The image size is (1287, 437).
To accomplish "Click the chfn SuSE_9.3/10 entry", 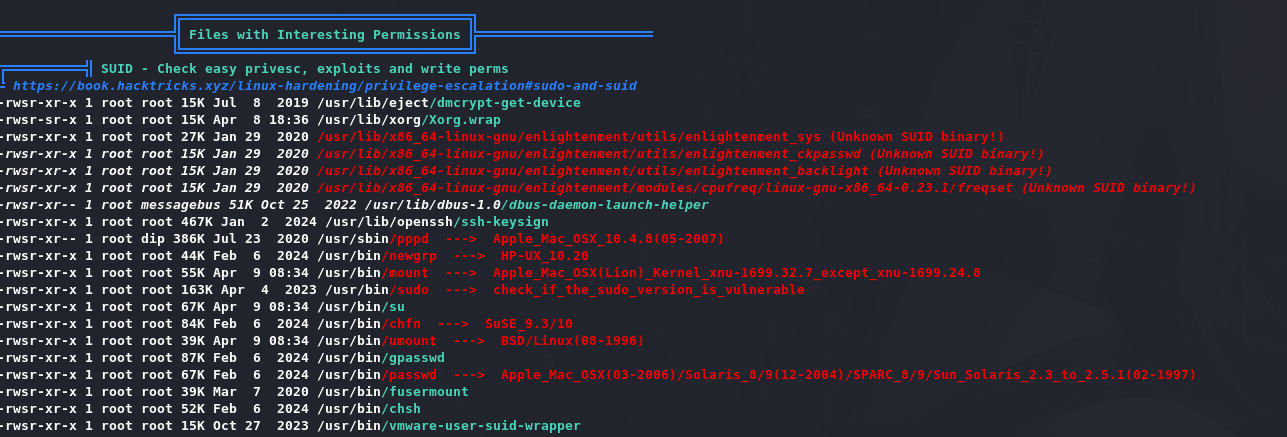I will click(477, 324).
